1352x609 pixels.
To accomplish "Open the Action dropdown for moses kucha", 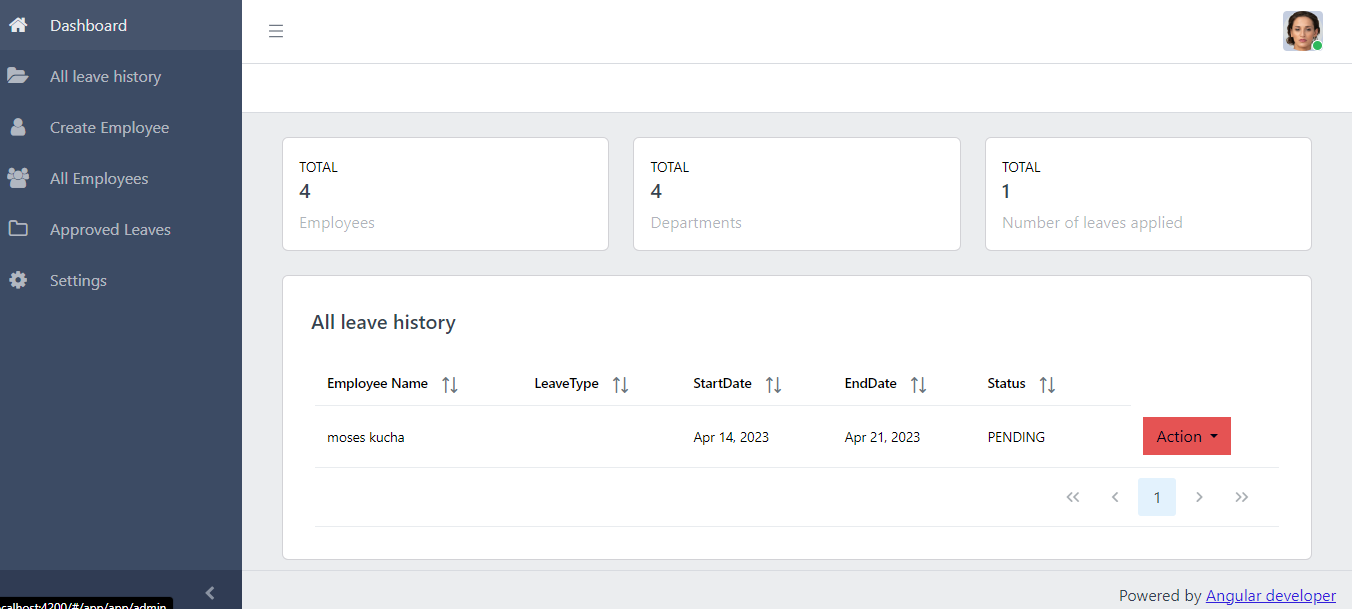I will 1186,436.
